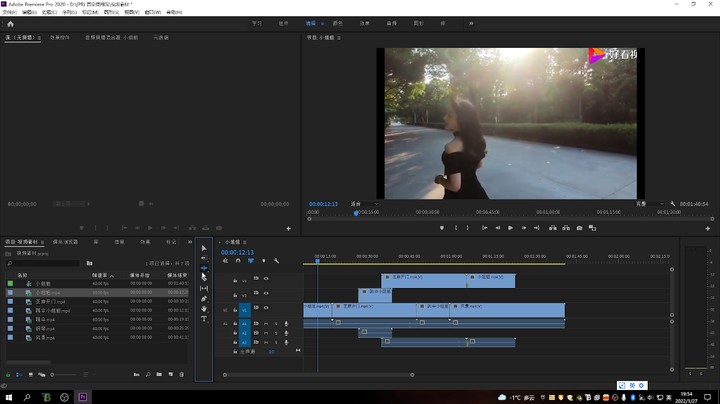Toggle Linked Selection in the timeline header
720x404 pixels.
coord(251,261)
